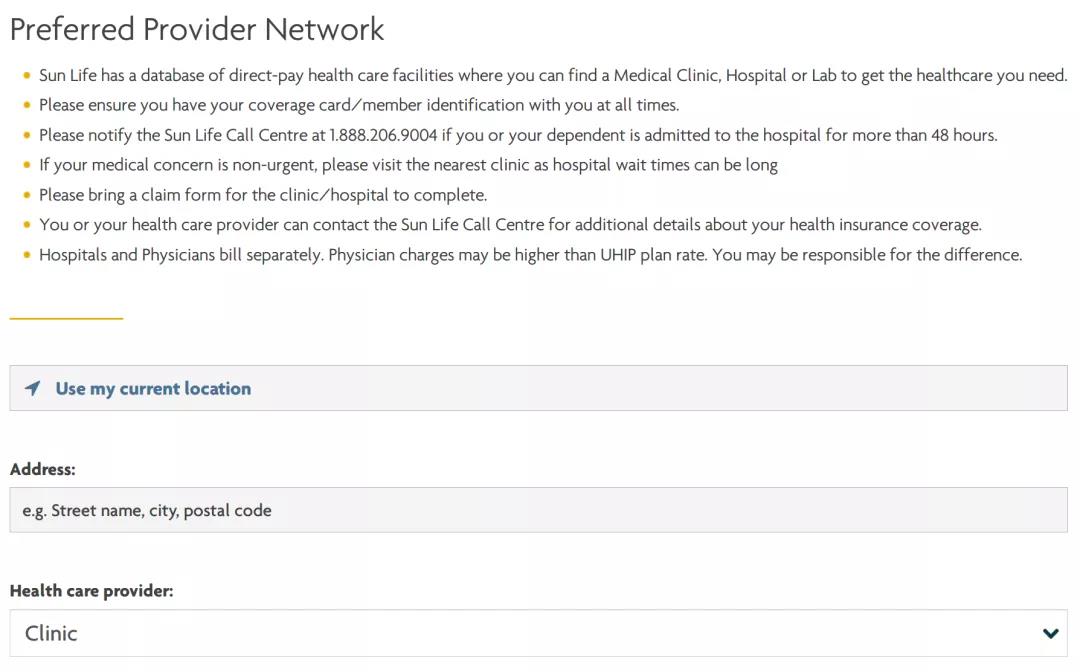The width and height of the screenshot is (1080, 672).
Task: Click the Health care provider label
Action: pyautogui.click(x=92, y=591)
